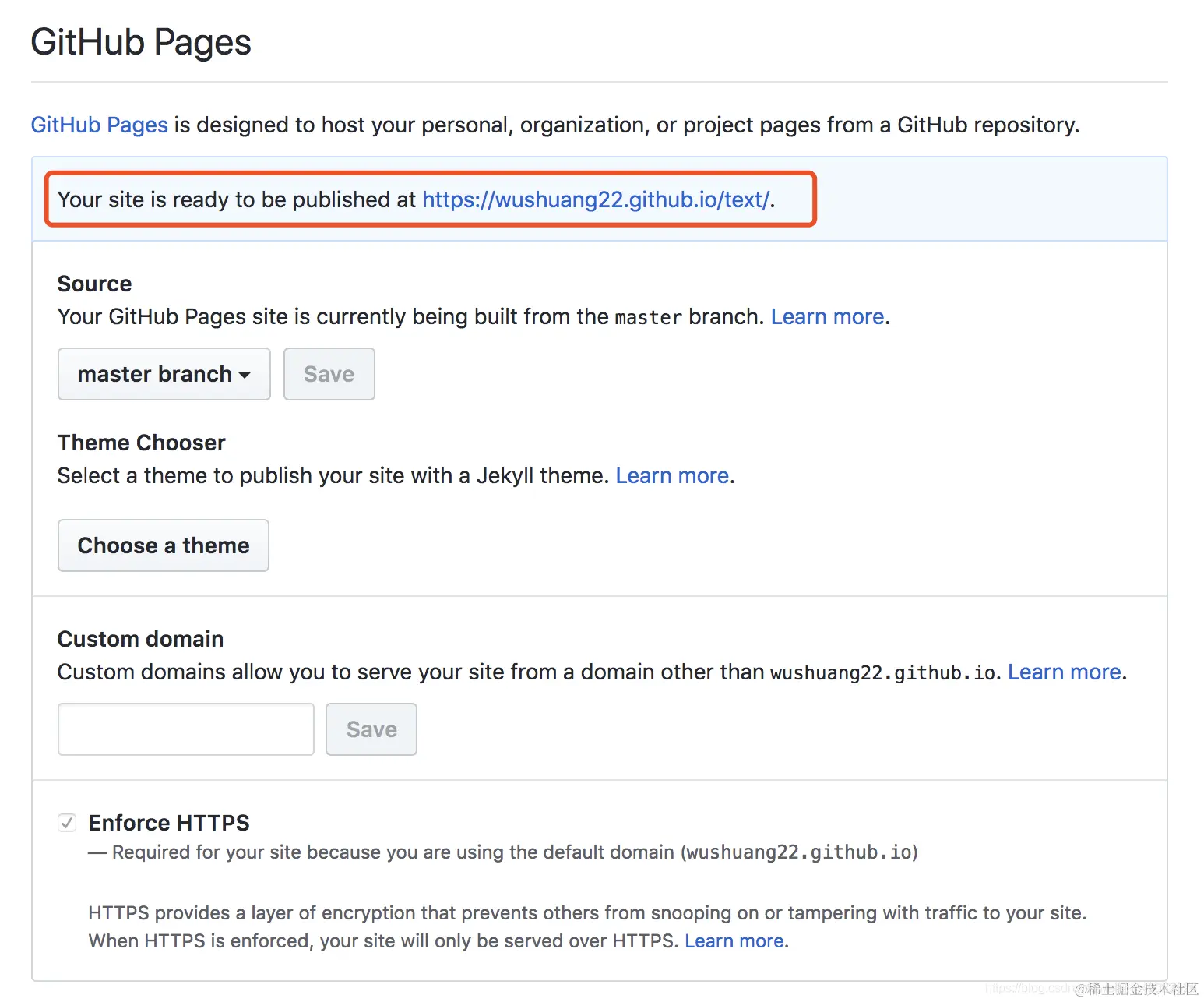Click the Source section heading
The image size is (1204, 1002).
coord(95,284)
